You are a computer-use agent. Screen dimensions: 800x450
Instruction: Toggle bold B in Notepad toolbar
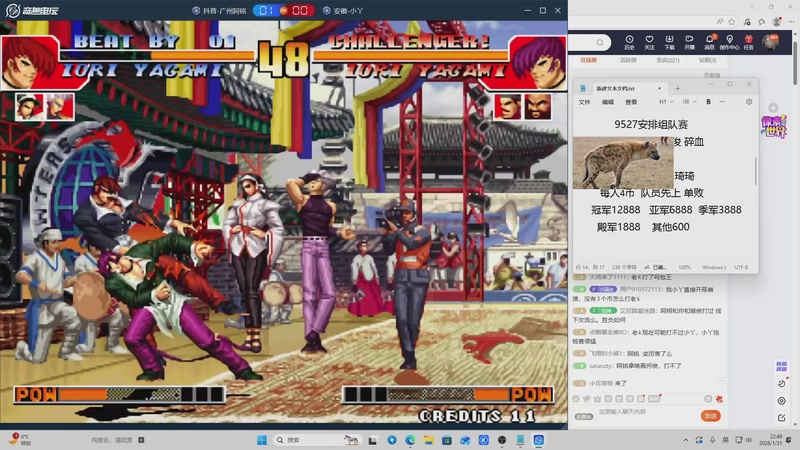click(x=708, y=102)
